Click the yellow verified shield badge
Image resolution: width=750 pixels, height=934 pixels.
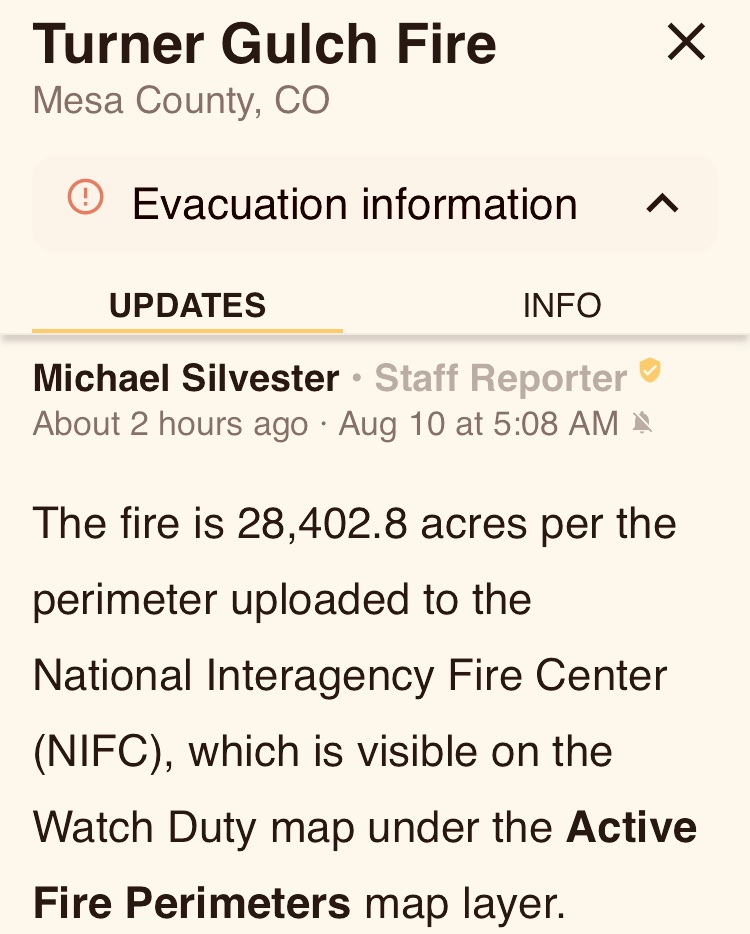(x=650, y=372)
